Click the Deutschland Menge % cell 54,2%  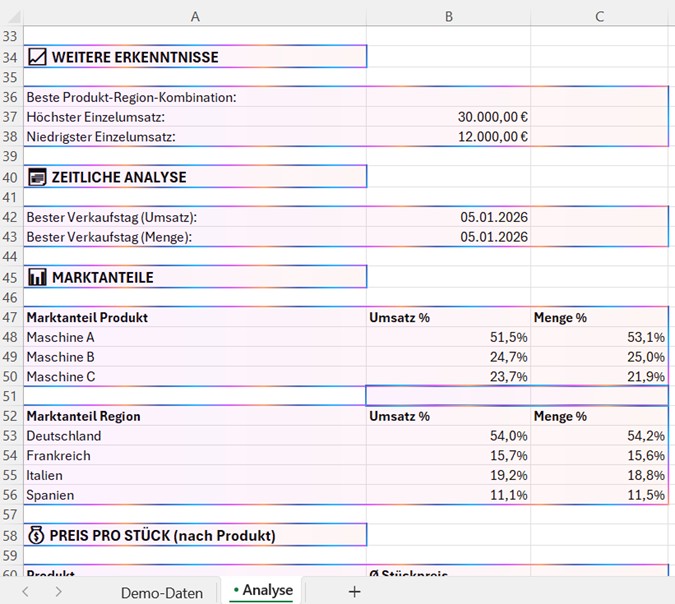(599, 436)
